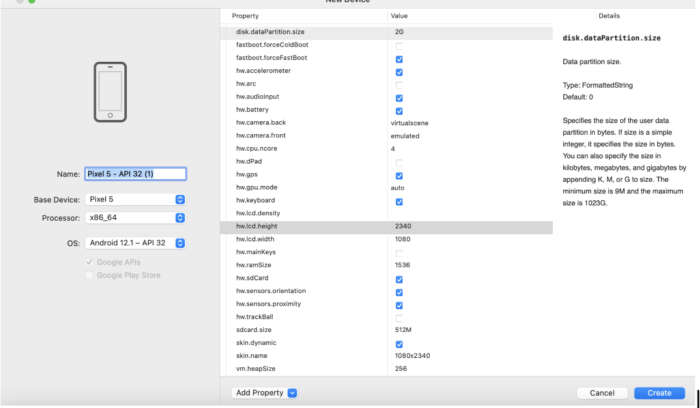Toggle the skin.dynamic checkbox
Image resolution: width=700 pixels, height=408 pixels.
click(x=399, y=344)
